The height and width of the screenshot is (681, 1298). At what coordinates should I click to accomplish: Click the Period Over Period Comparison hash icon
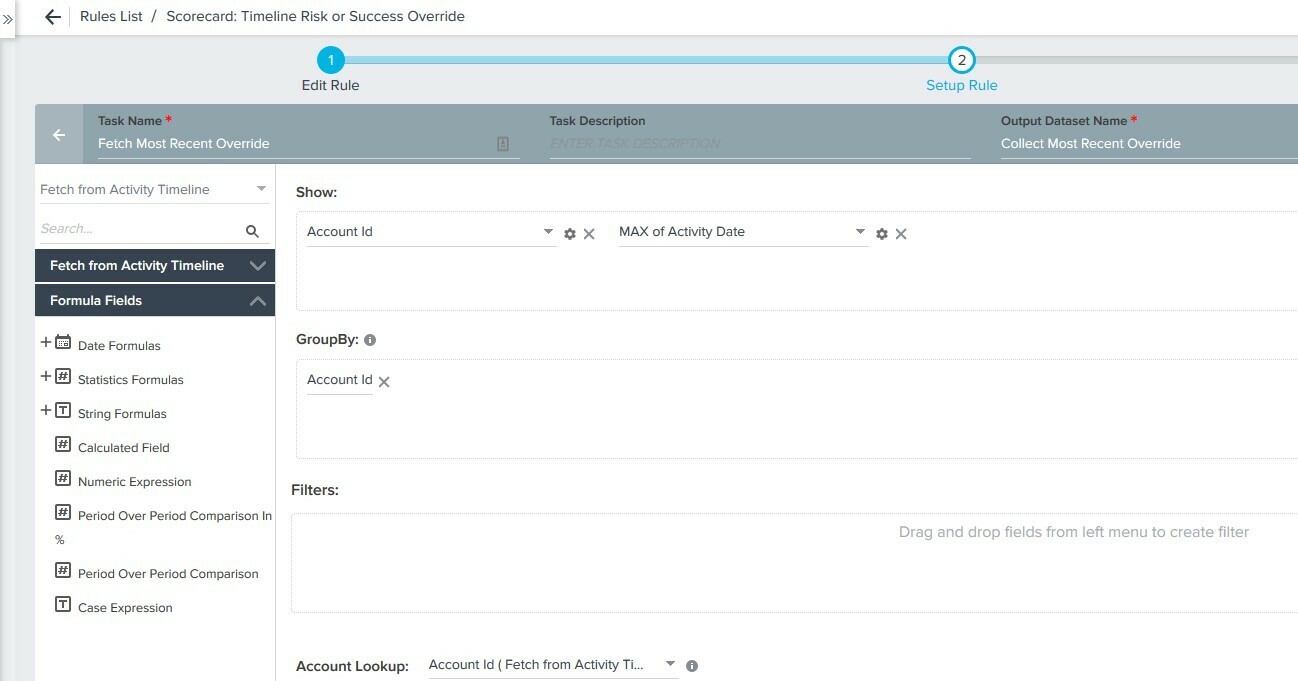click(x=63, y=570)
